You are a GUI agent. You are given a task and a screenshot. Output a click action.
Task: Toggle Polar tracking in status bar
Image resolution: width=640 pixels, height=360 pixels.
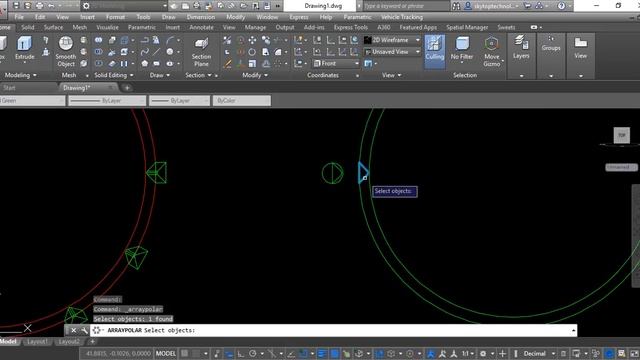[x=253, y=353]
